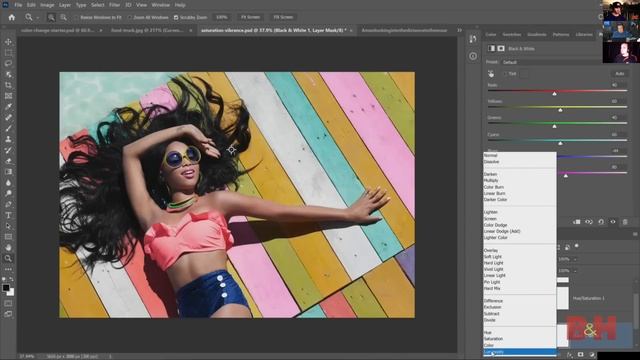
Task: Select the Dodge tool
Action: pyautogui.click(x=8, y=193)
